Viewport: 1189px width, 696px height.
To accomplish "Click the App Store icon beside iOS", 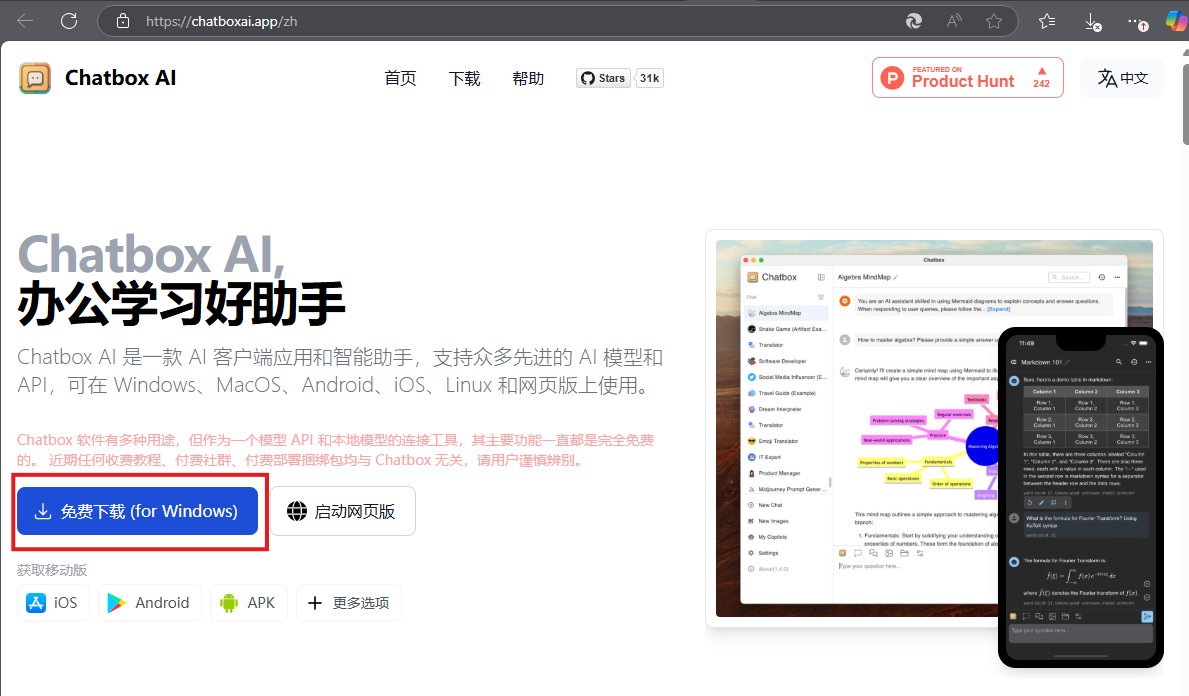I will click(36, 603).
